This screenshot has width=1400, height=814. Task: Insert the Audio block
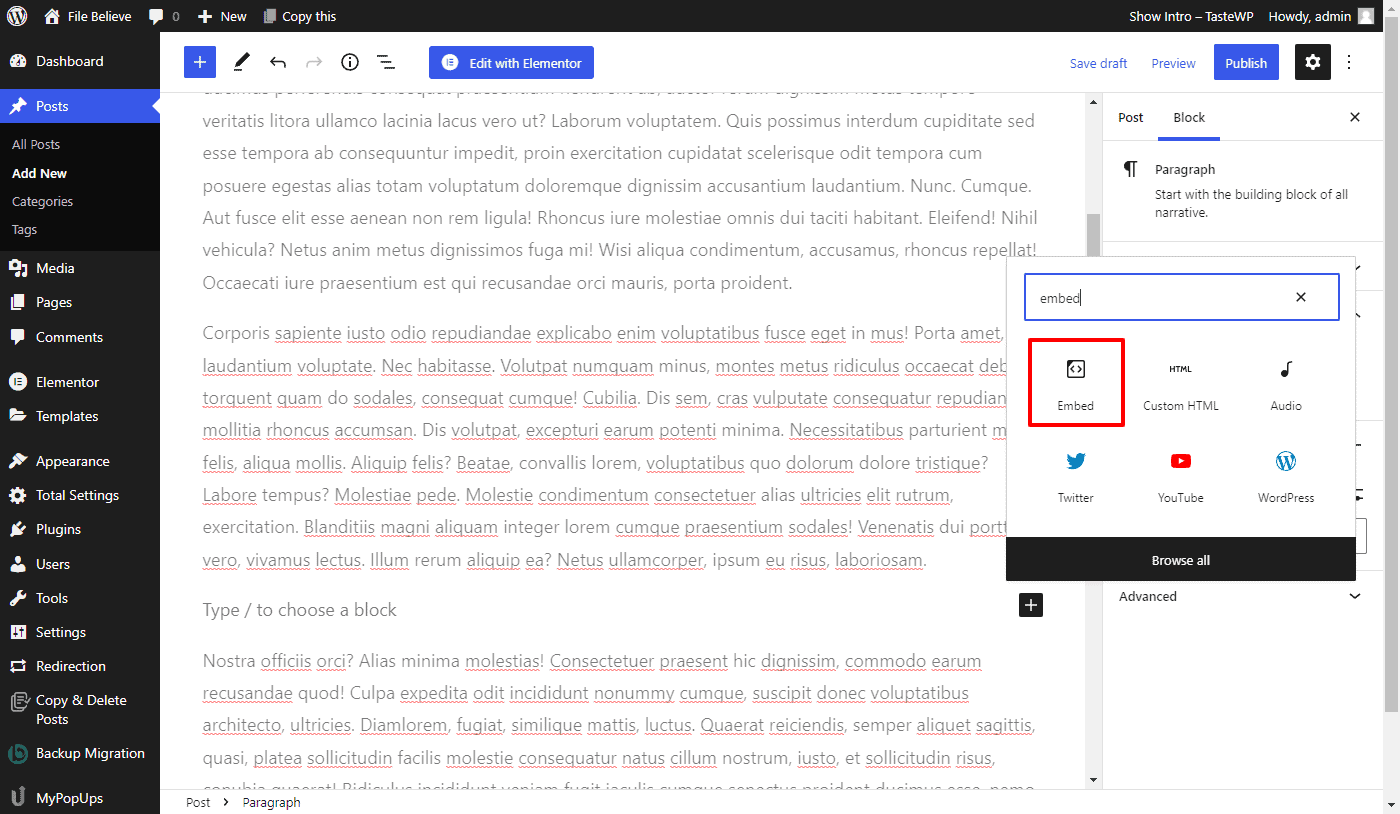[1286, 384]
